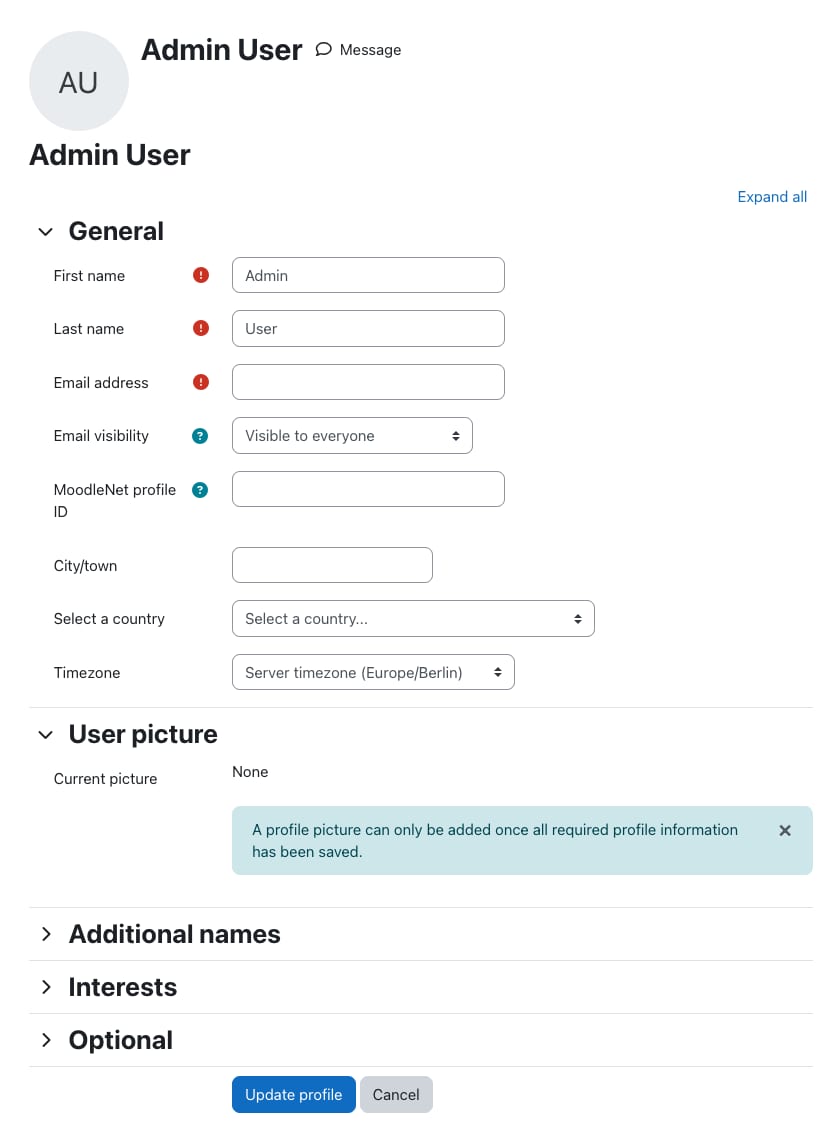The width and height of the screenshot is (832, 1126).
Task: Open help for MoodleNet profile ID
Action: 200,489
